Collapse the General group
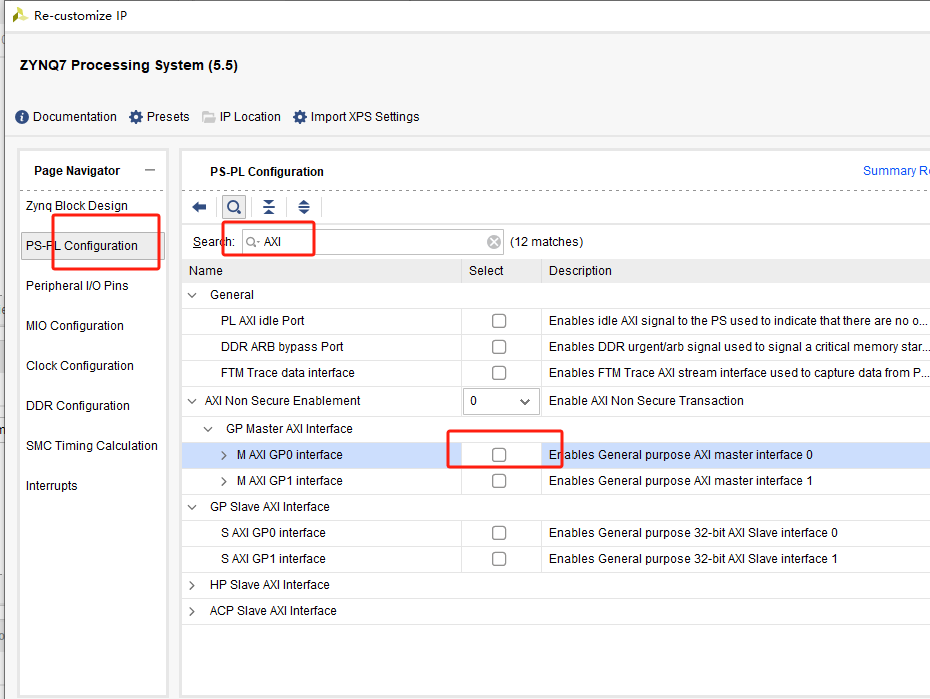This screenshot has height=699, width=930. click(192, 295)
